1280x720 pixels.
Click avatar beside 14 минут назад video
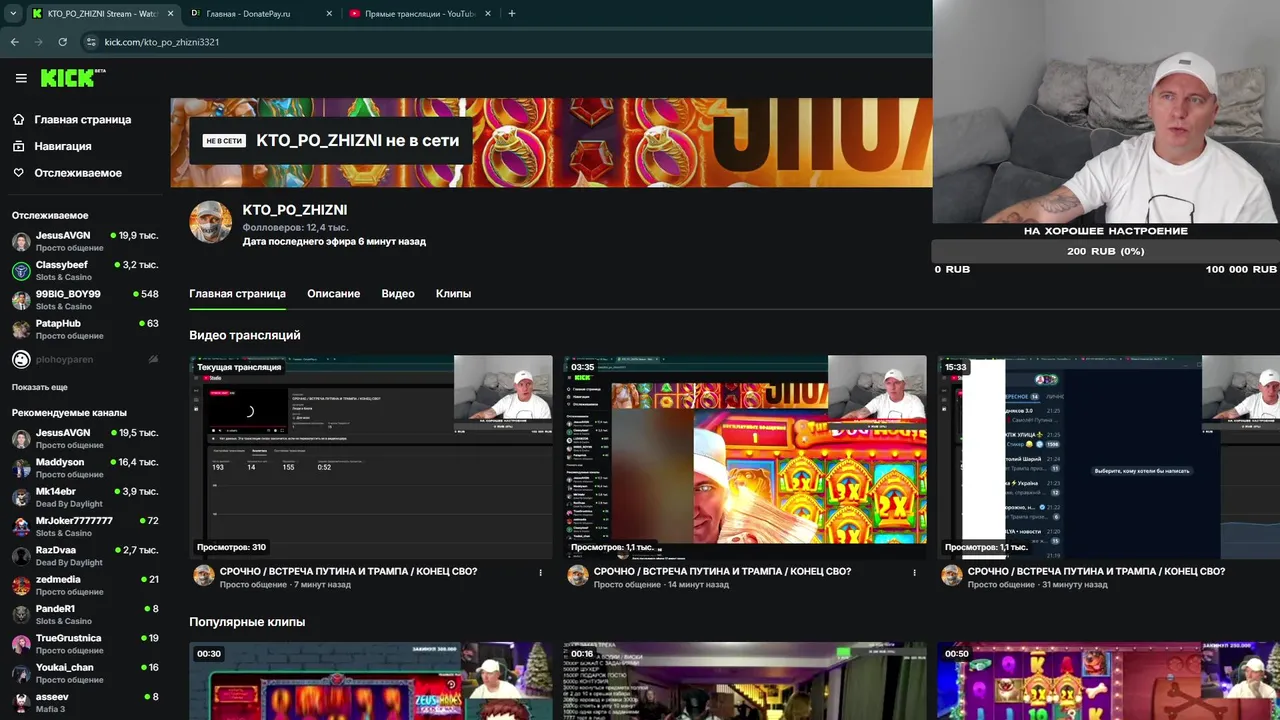(x=578, y=575)
